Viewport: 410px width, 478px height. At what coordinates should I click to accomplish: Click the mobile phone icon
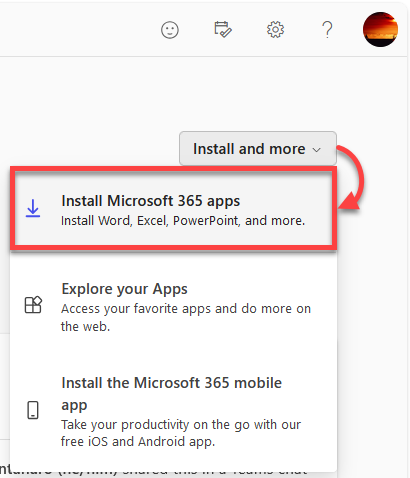[33, 410]
